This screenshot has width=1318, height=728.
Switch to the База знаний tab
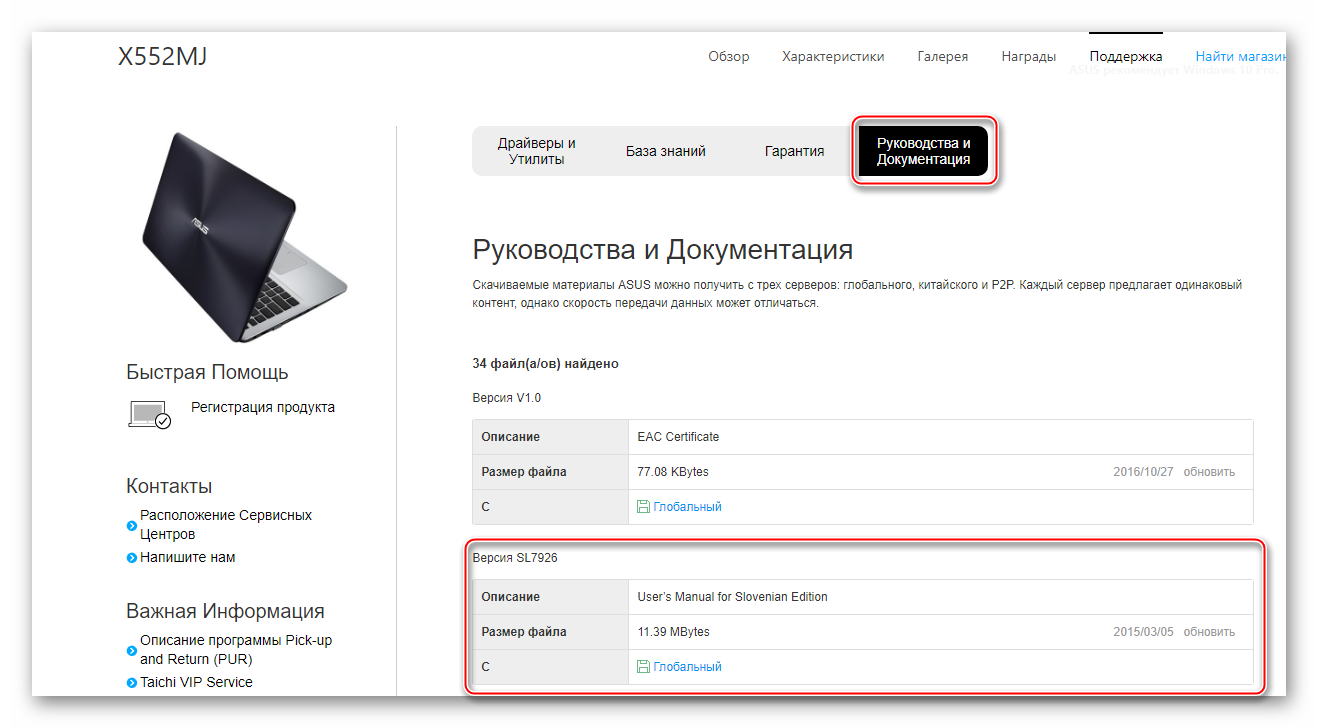(666, 151)
